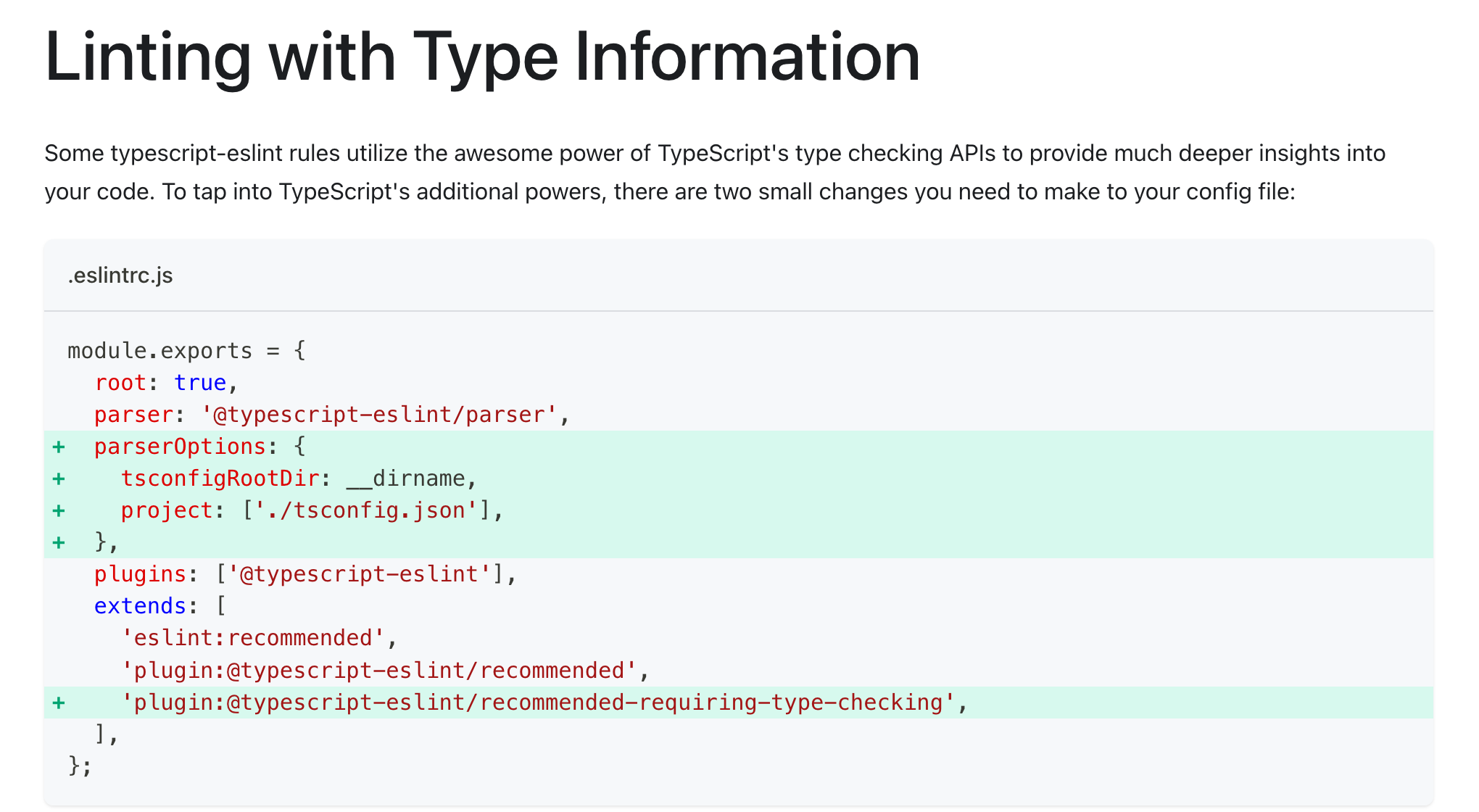Click the .eslintrc.js code block title
Image resolution: width=1479 pixels, height=812 pixels.
pos(120,275)
